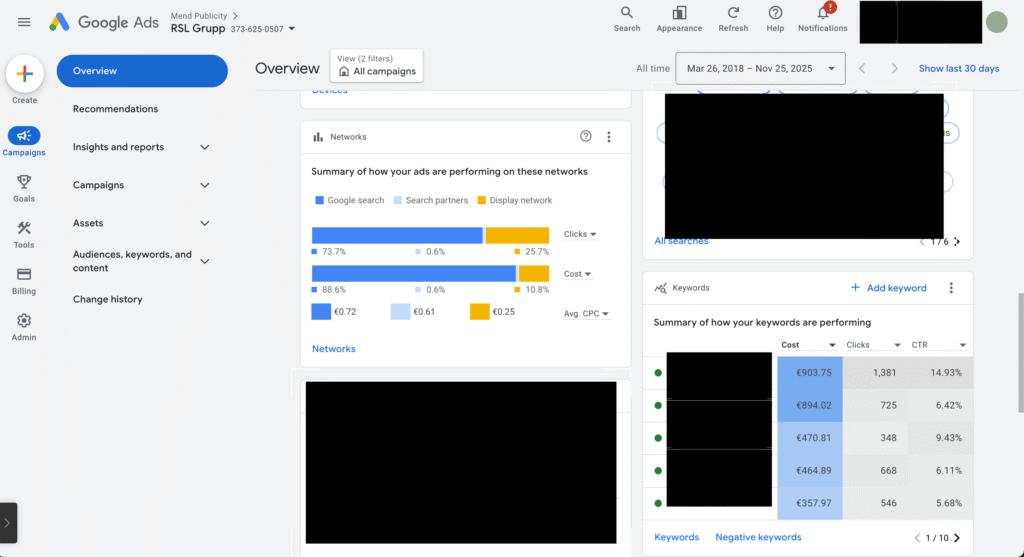Click the Refresh icon
The image size is (1024, 557).
coord(733,13)
